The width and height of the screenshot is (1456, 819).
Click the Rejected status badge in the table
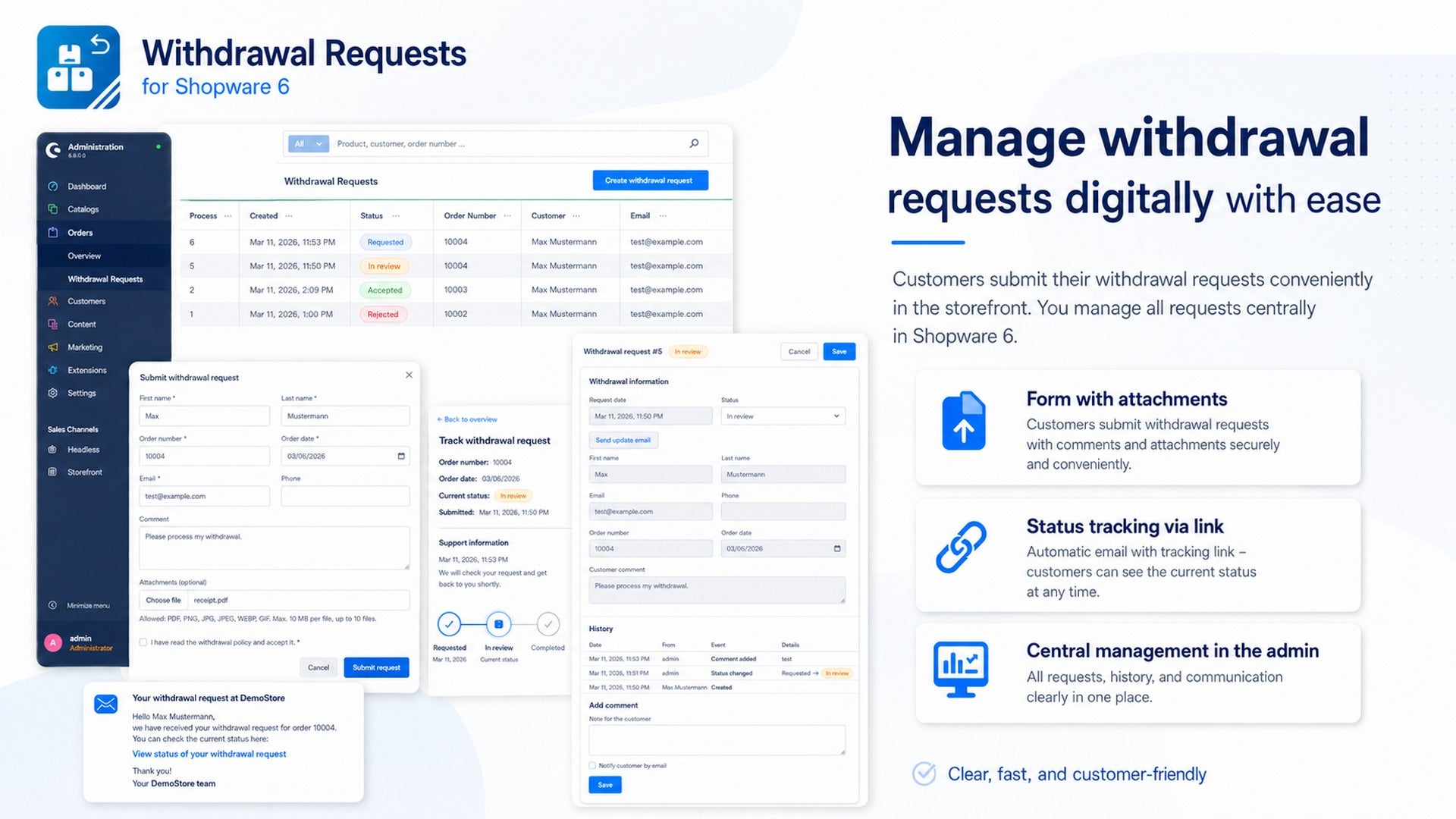point(383,315)
